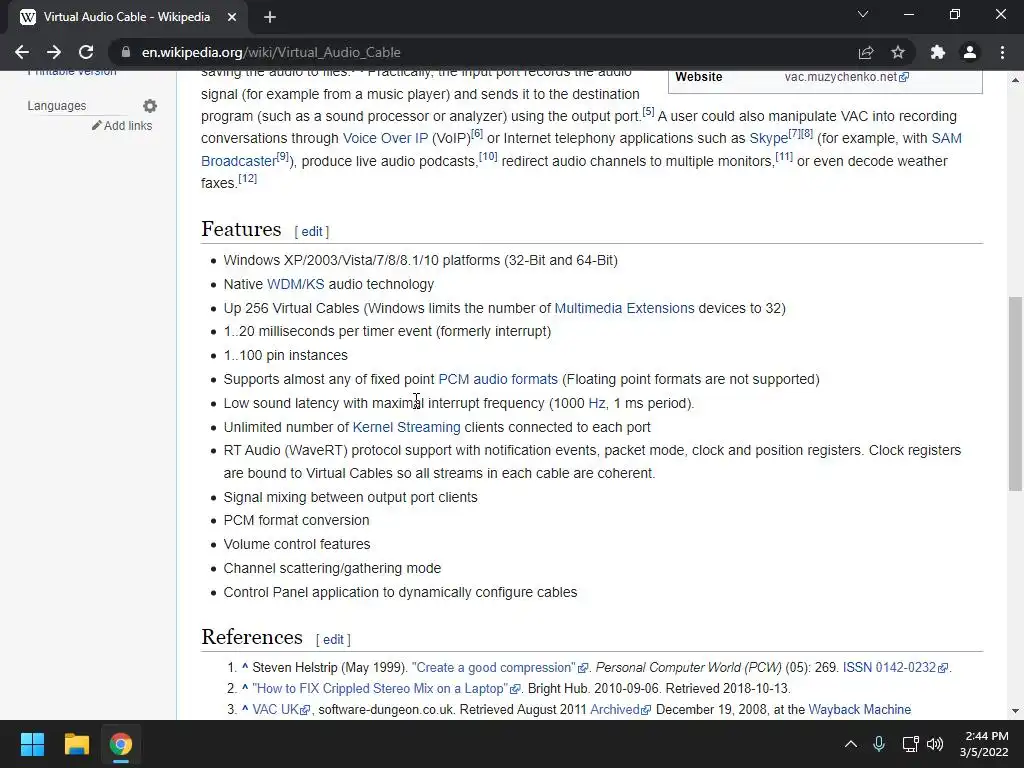1024x768 pixels.
Task: Open citation reference [11]
Action: 784,156
